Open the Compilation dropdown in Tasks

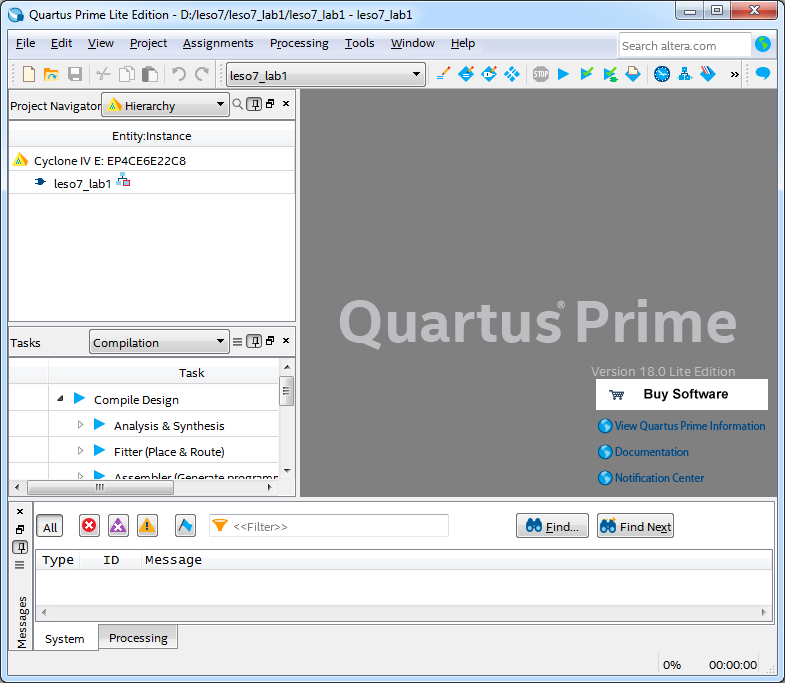coord(159,342)
